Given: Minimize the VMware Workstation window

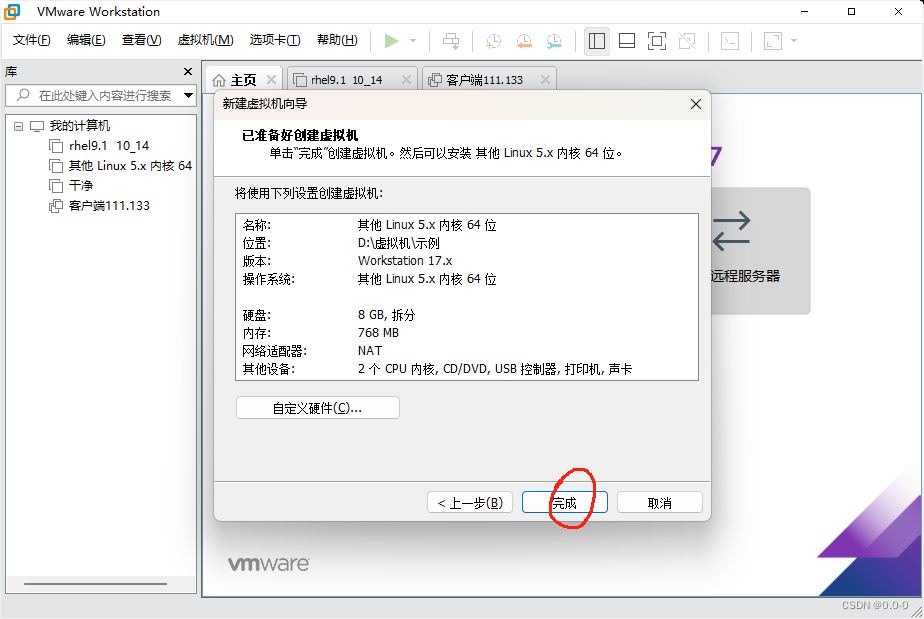Looking at the screenshot, I should (804, 11).
